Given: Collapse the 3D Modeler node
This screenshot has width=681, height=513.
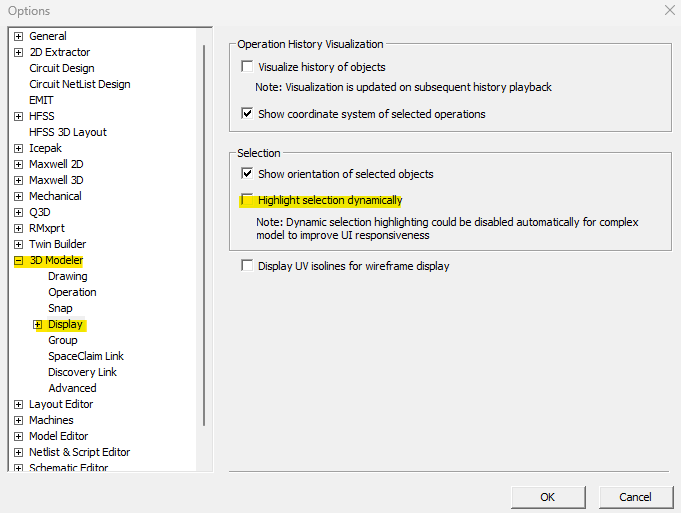Looking at the screenshot, I should coord(18,261).
